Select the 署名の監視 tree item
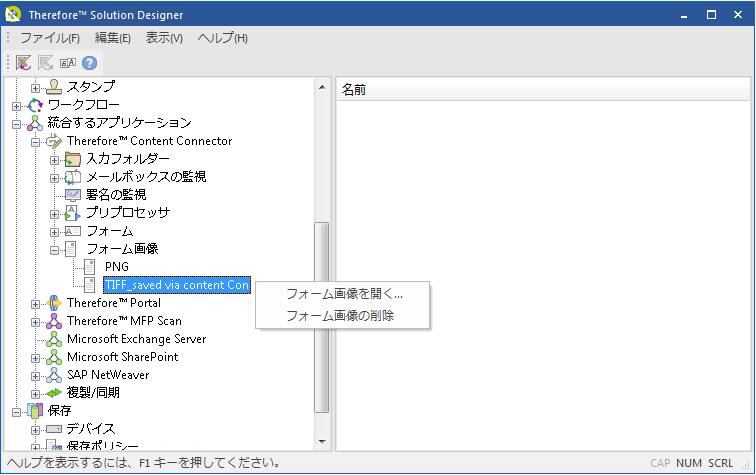 116,194
